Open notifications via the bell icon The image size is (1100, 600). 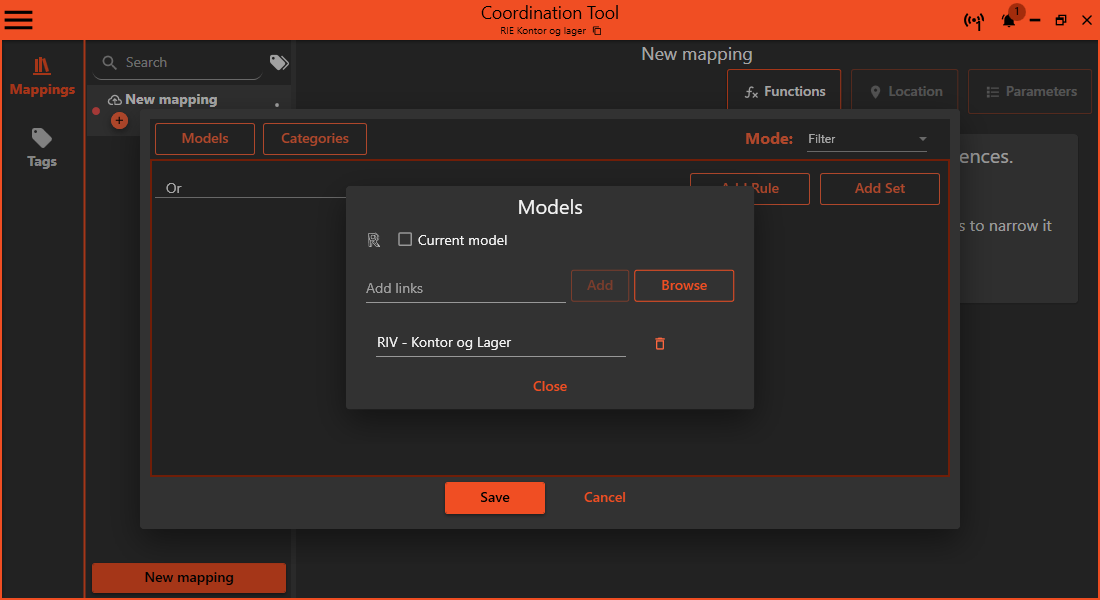pyautogui.click(x=1008, y=20)
